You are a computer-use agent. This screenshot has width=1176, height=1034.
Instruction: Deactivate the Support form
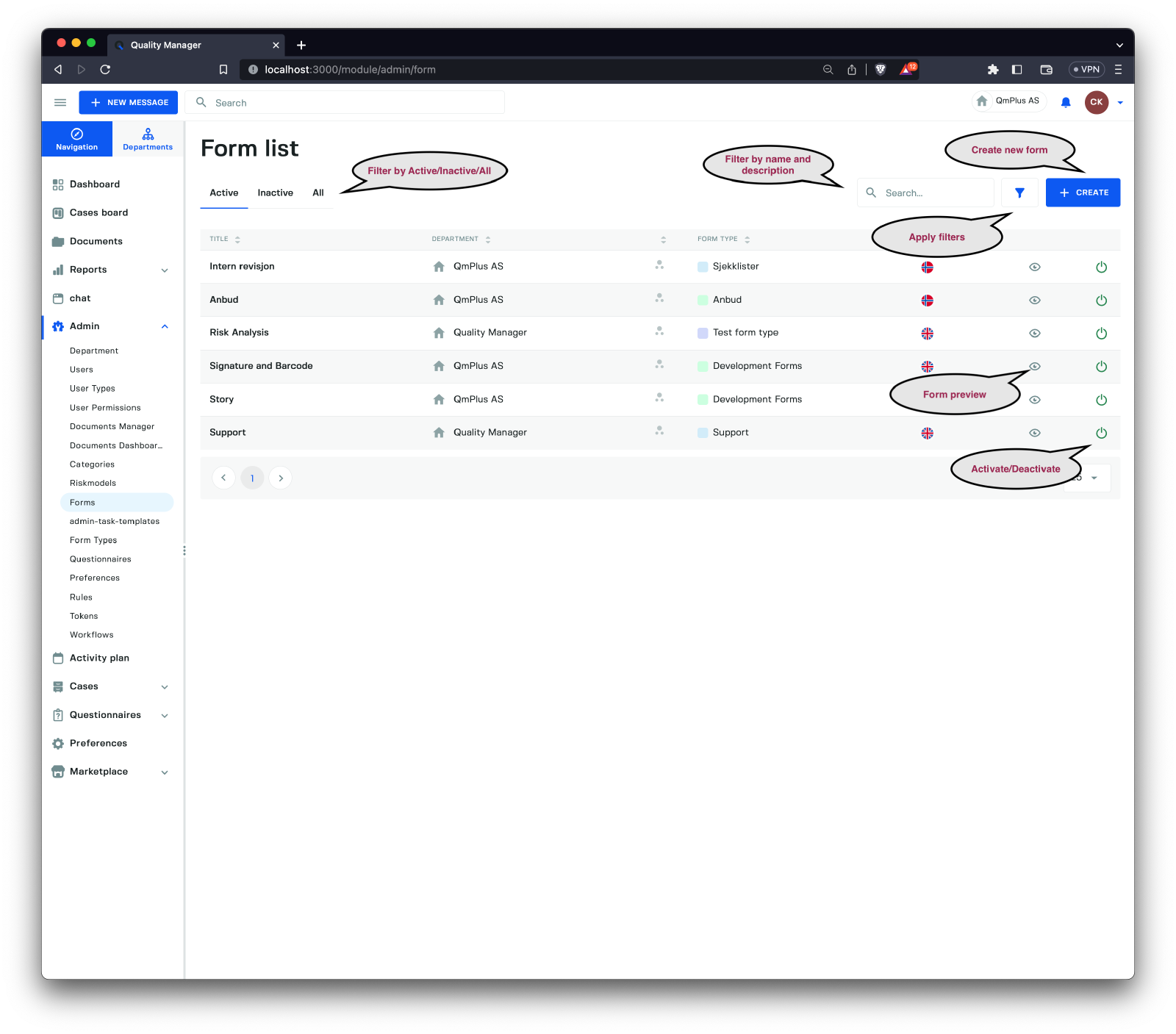pyautogui.click(x=1101, y=434)
